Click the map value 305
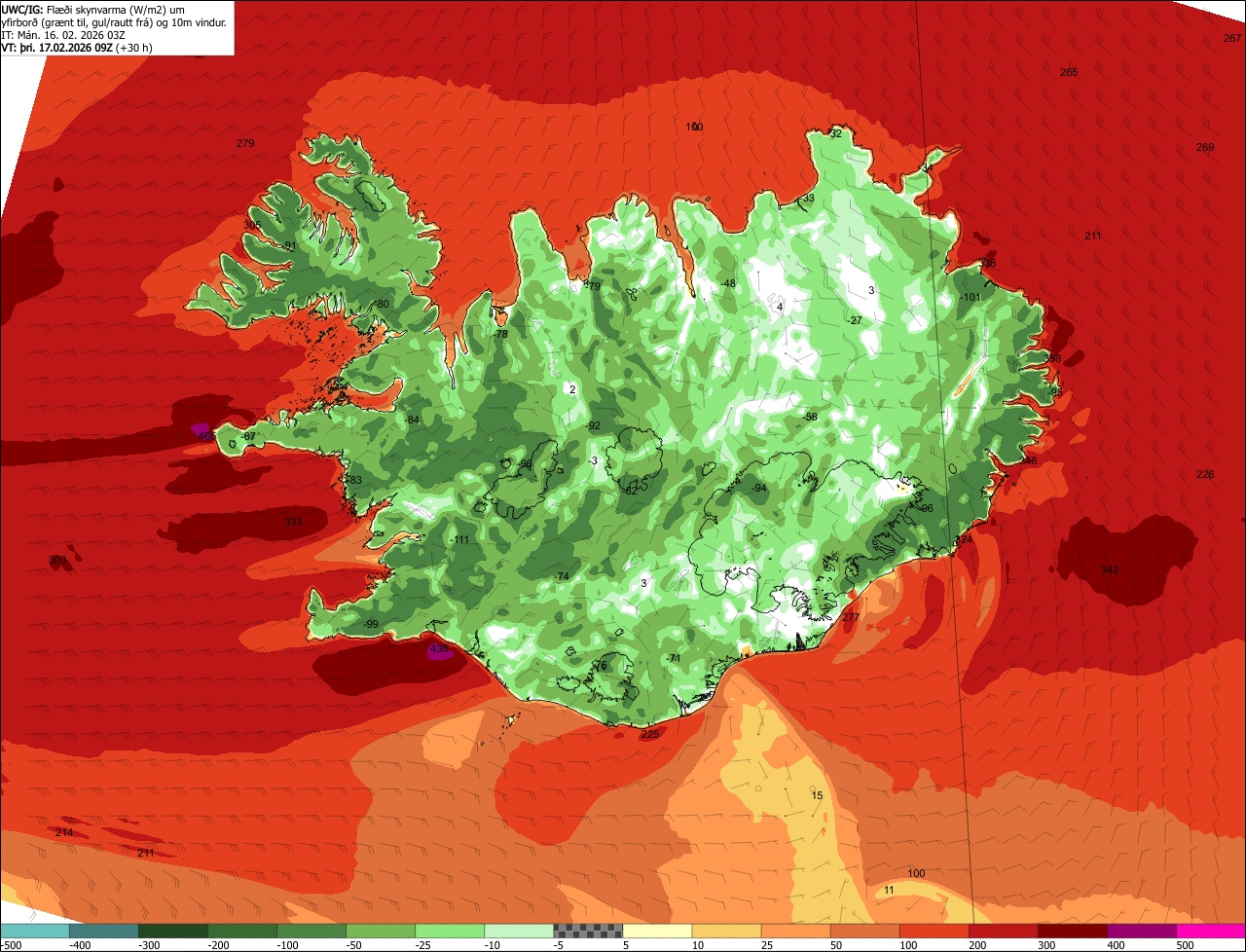 [252, 225]
